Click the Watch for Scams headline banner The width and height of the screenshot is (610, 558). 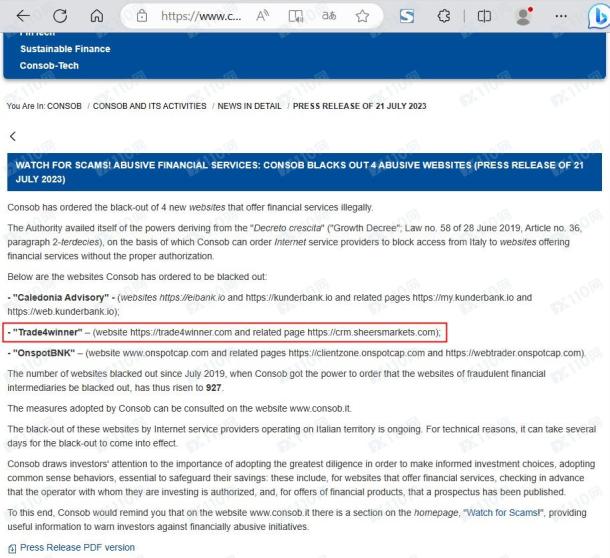(x=304, y=172)
